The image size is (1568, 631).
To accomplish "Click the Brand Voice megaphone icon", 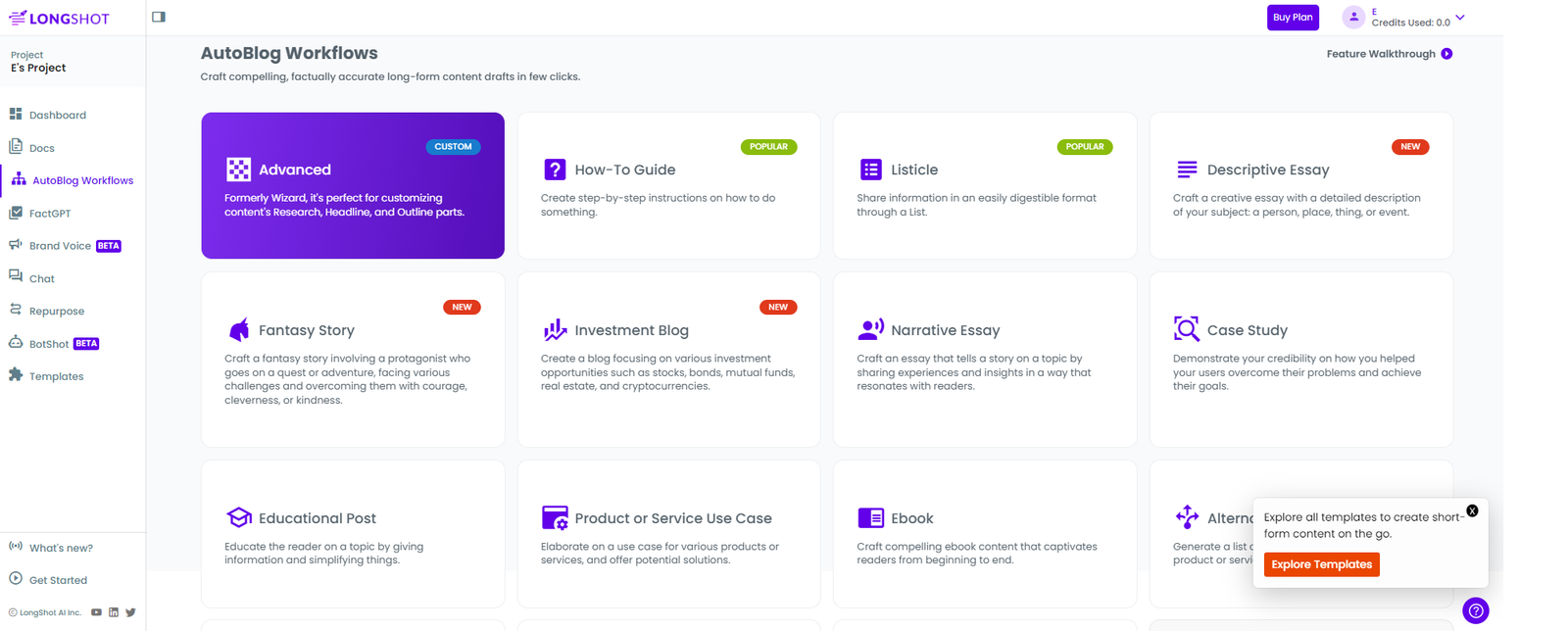I will pyautogui.click(x=16, y=245).
